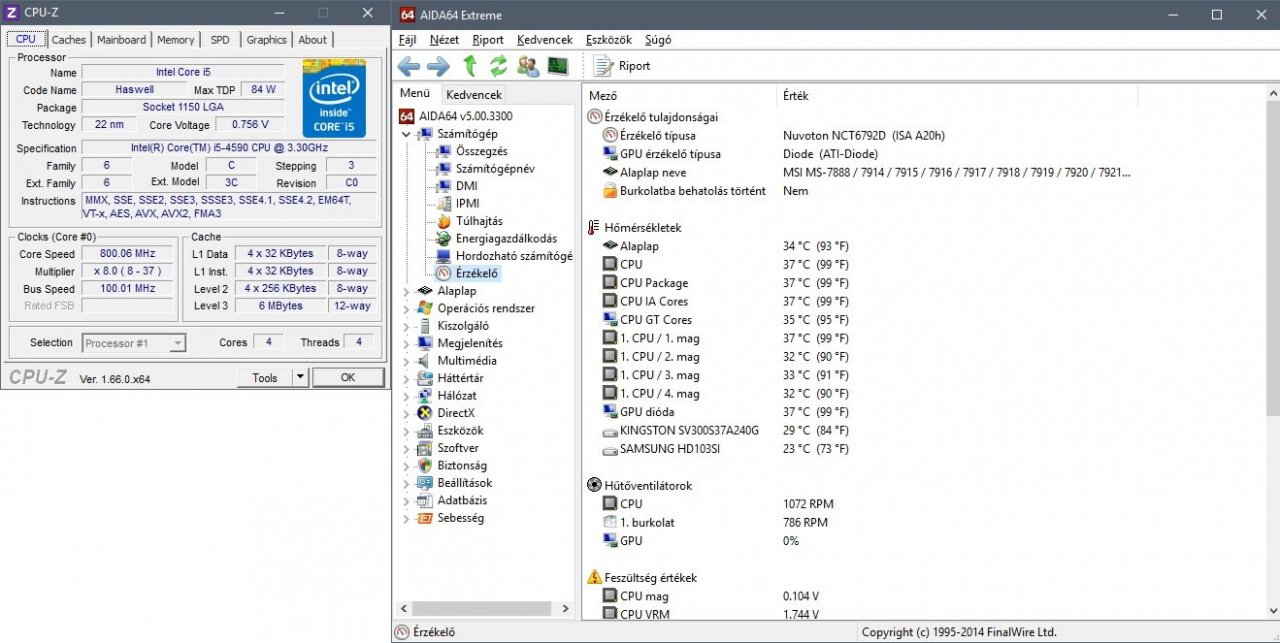Click the Adatbázis tree icon
Viewport: 1280px width, 643px height.
tap(424, 500)
